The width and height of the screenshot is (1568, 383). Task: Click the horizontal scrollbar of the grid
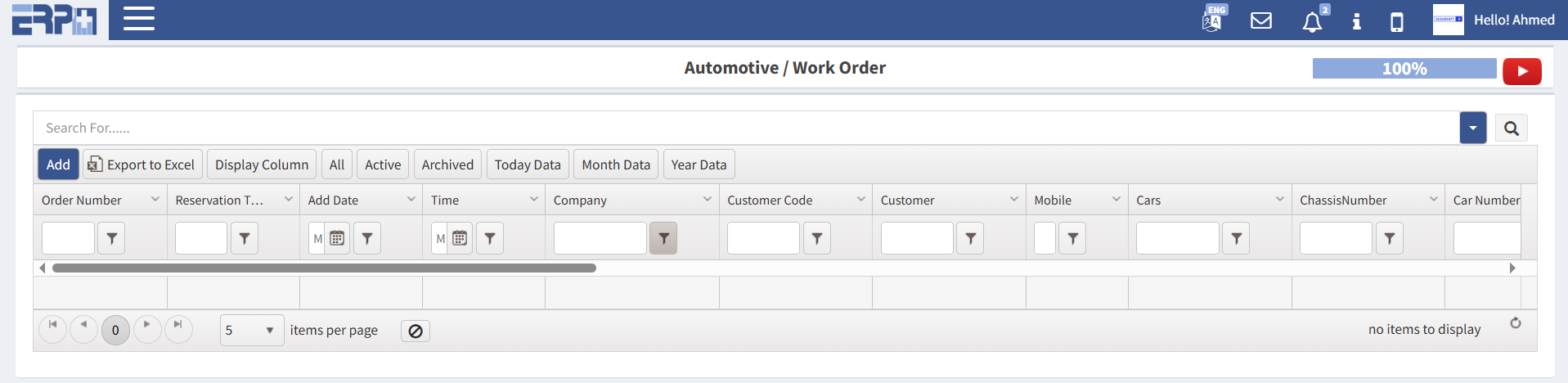tap(324, 268)
